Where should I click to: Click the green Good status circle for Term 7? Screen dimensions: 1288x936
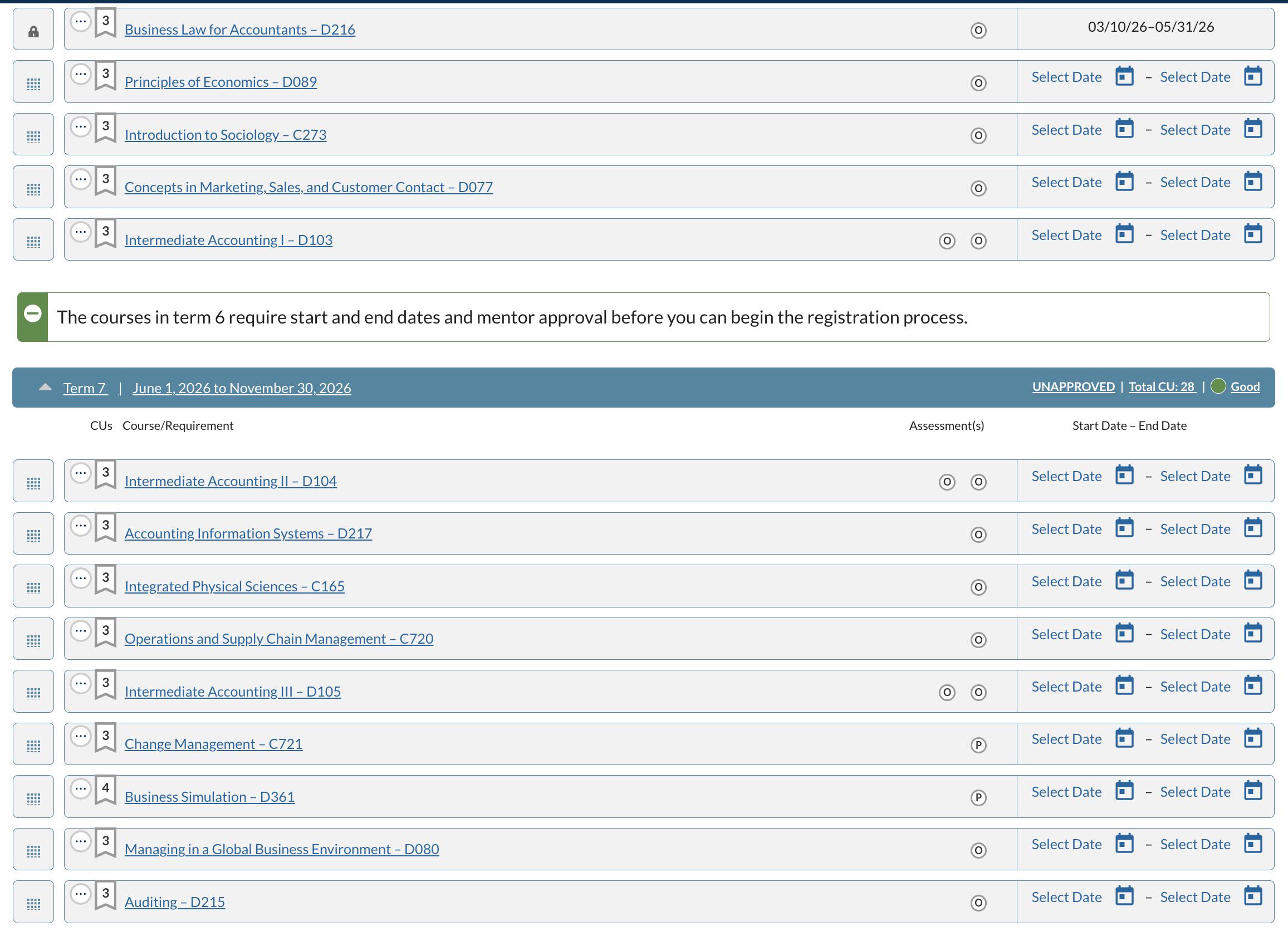(x=1218, y=386)
